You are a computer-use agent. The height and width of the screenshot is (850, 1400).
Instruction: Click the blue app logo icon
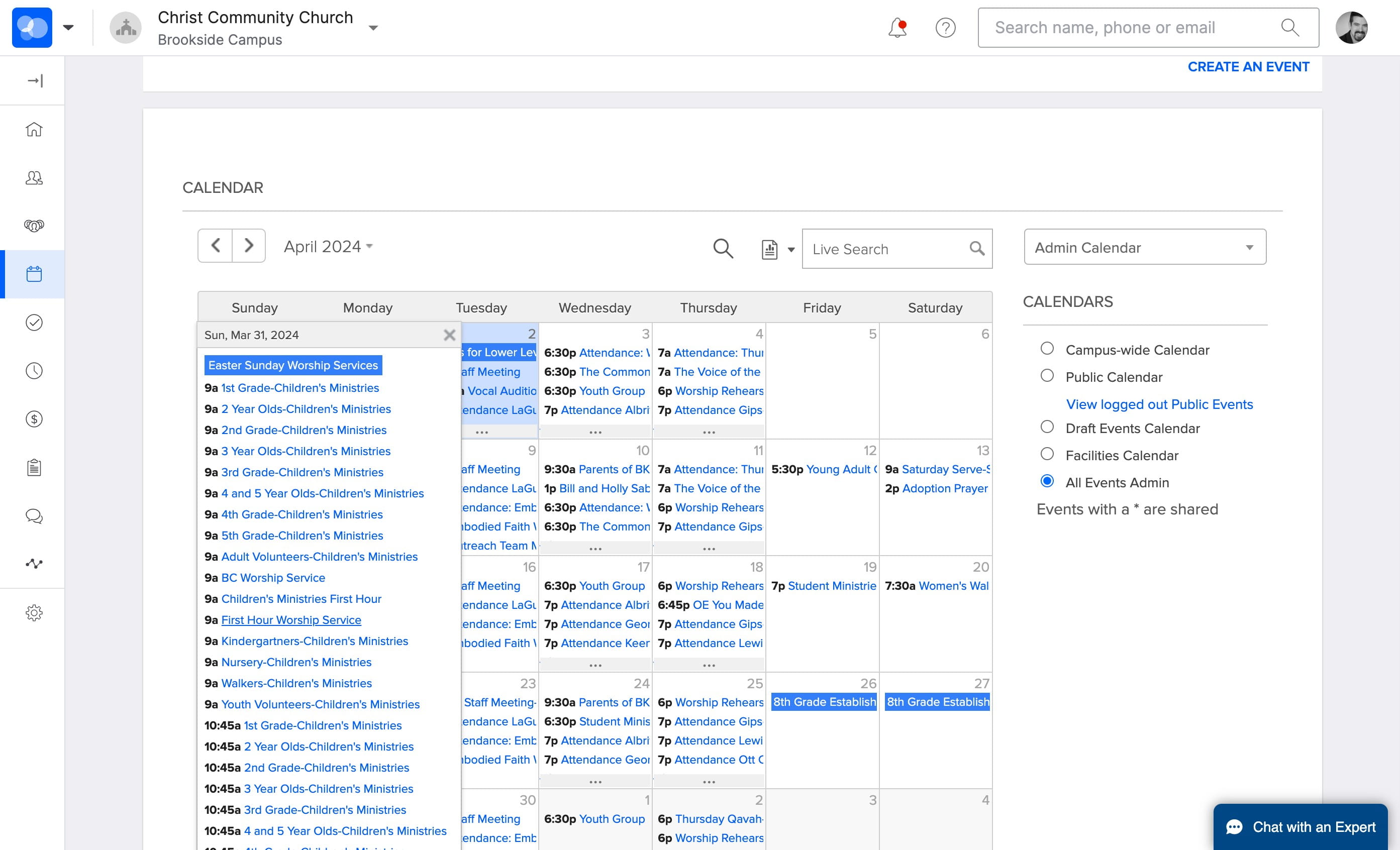[x=32, y=27]
